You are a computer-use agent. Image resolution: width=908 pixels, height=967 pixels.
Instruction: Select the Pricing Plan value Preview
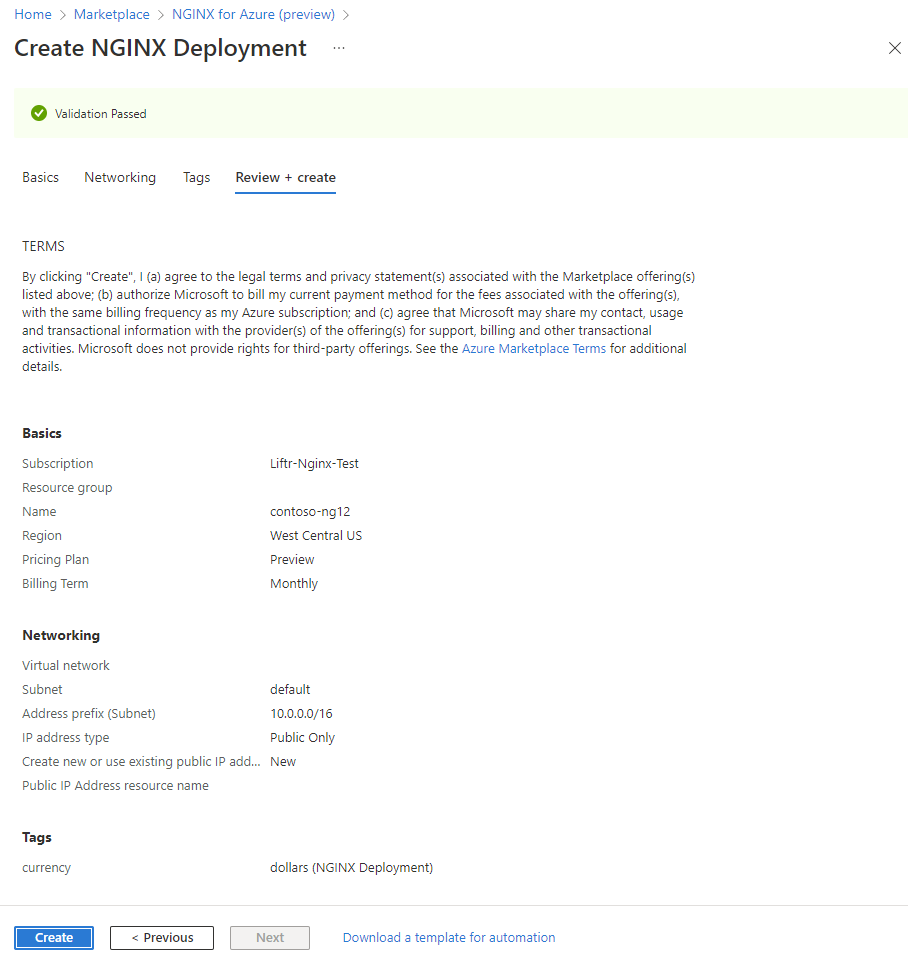(292, 560)
